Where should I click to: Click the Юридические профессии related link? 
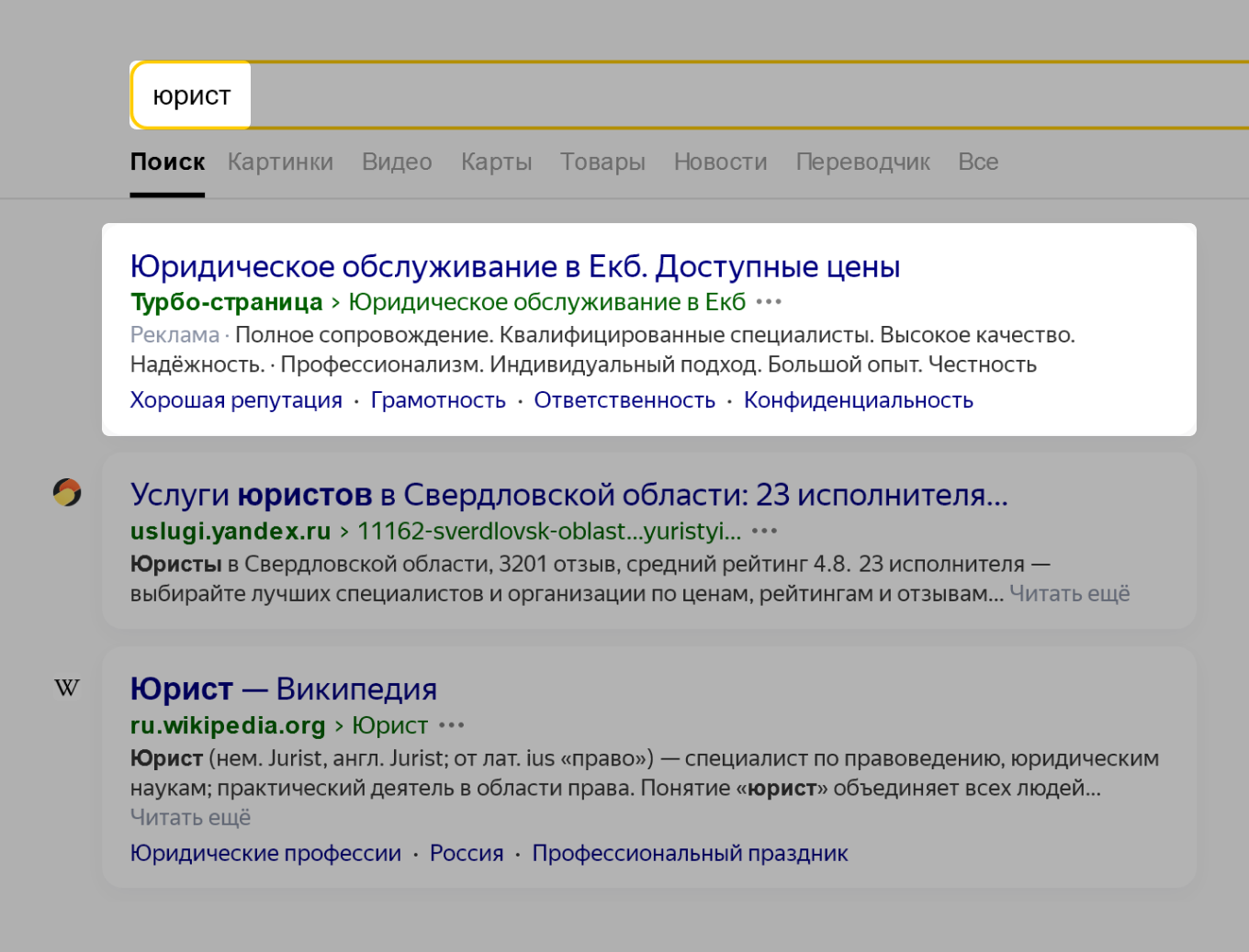point(265,853)
